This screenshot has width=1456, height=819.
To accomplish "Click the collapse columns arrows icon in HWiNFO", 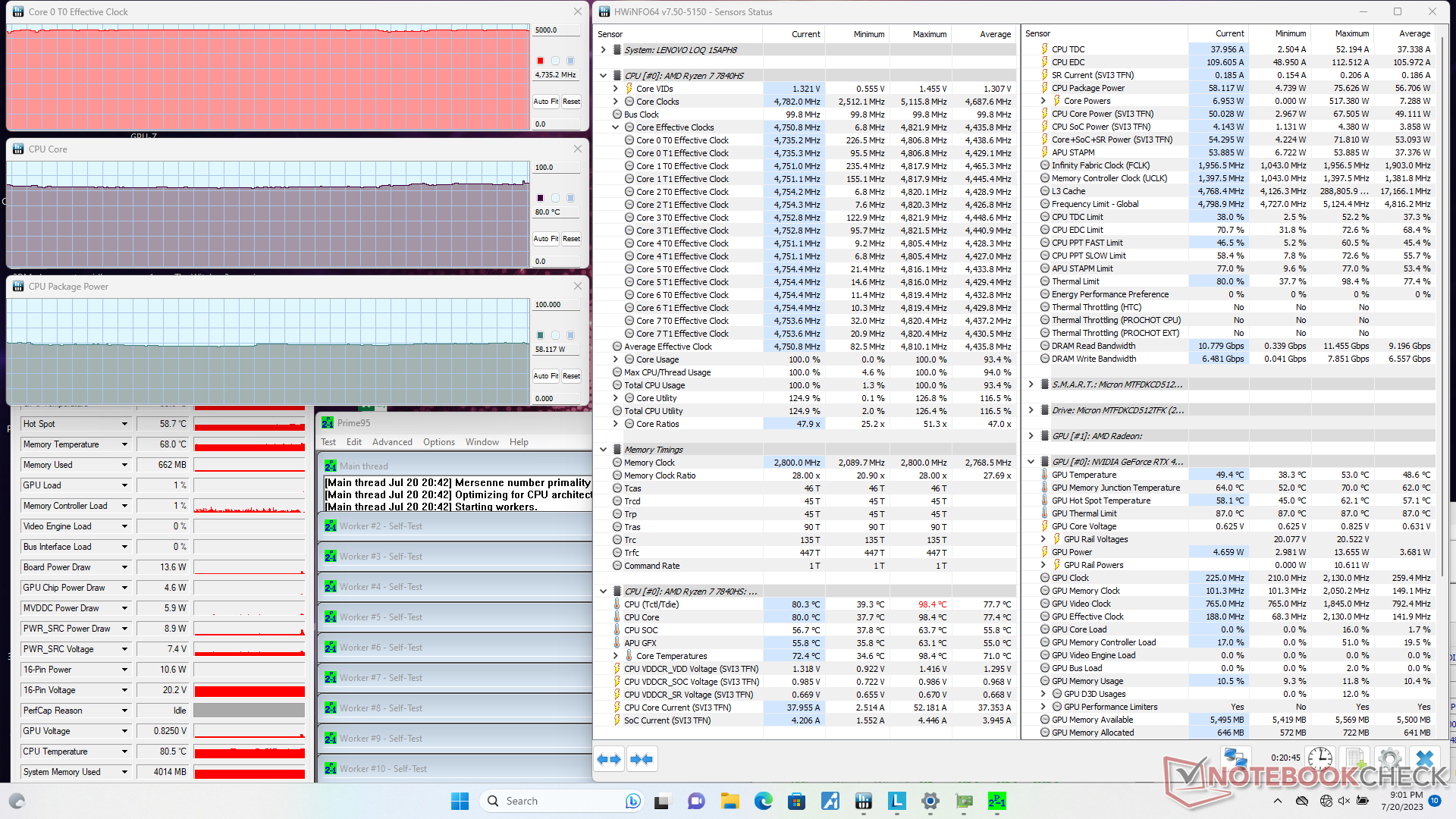I will point(642,759).
